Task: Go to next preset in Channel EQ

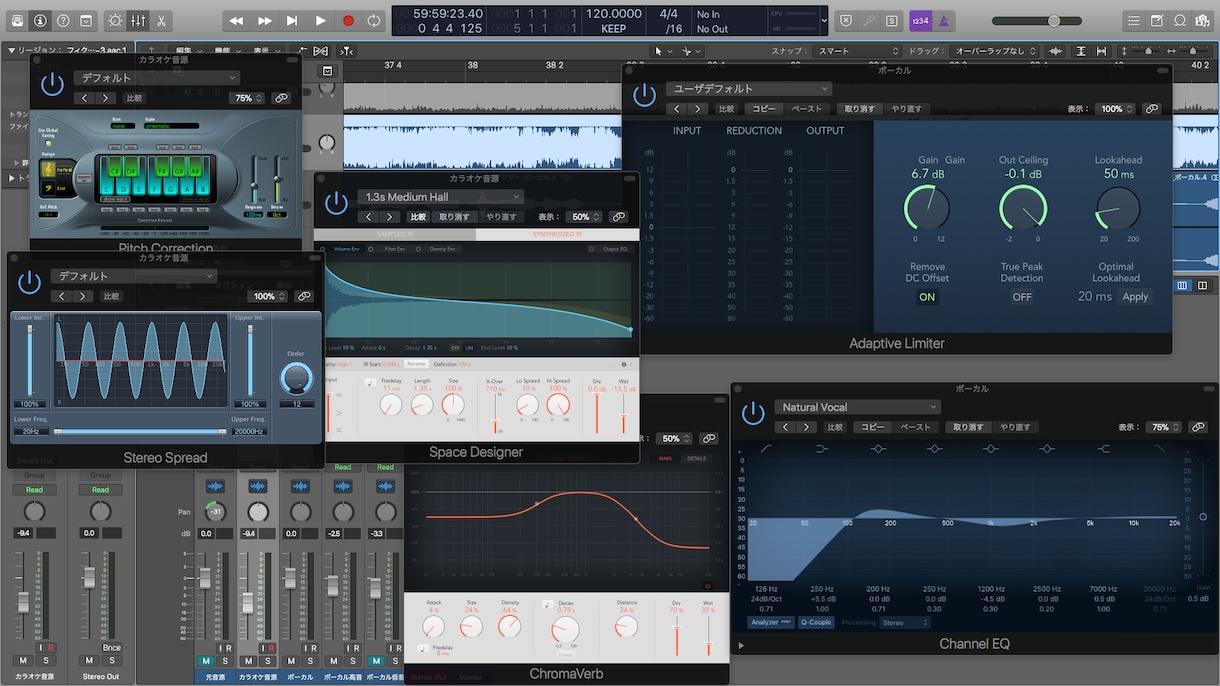Action: tap(805, 427)
